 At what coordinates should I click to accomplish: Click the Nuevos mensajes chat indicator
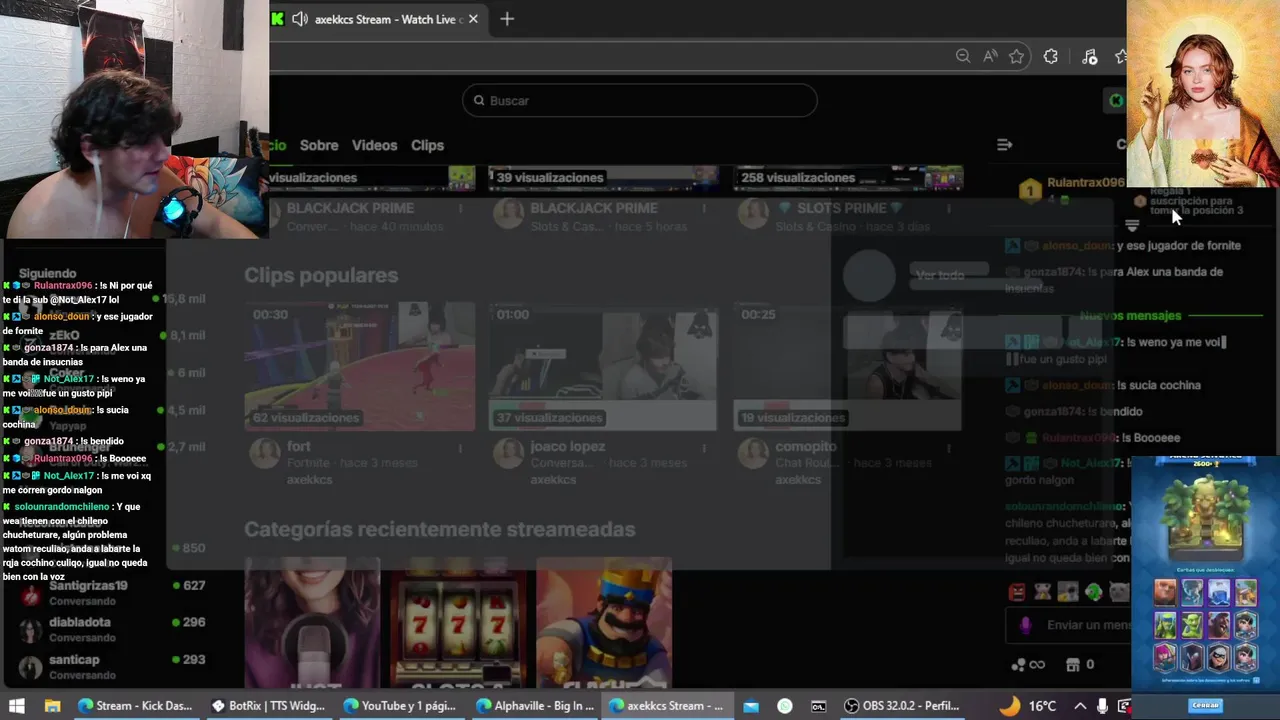[x=1130, y=315]
